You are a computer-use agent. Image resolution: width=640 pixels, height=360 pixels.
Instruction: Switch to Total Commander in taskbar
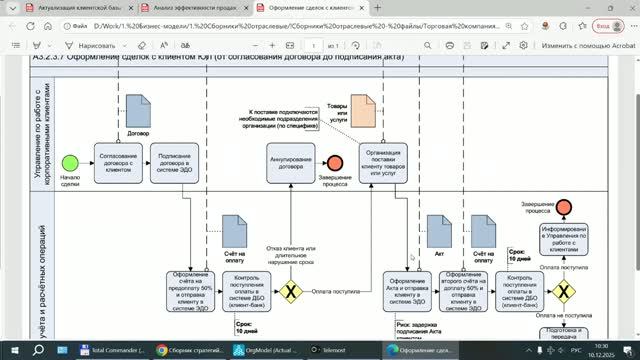click(x=113, y=350)
